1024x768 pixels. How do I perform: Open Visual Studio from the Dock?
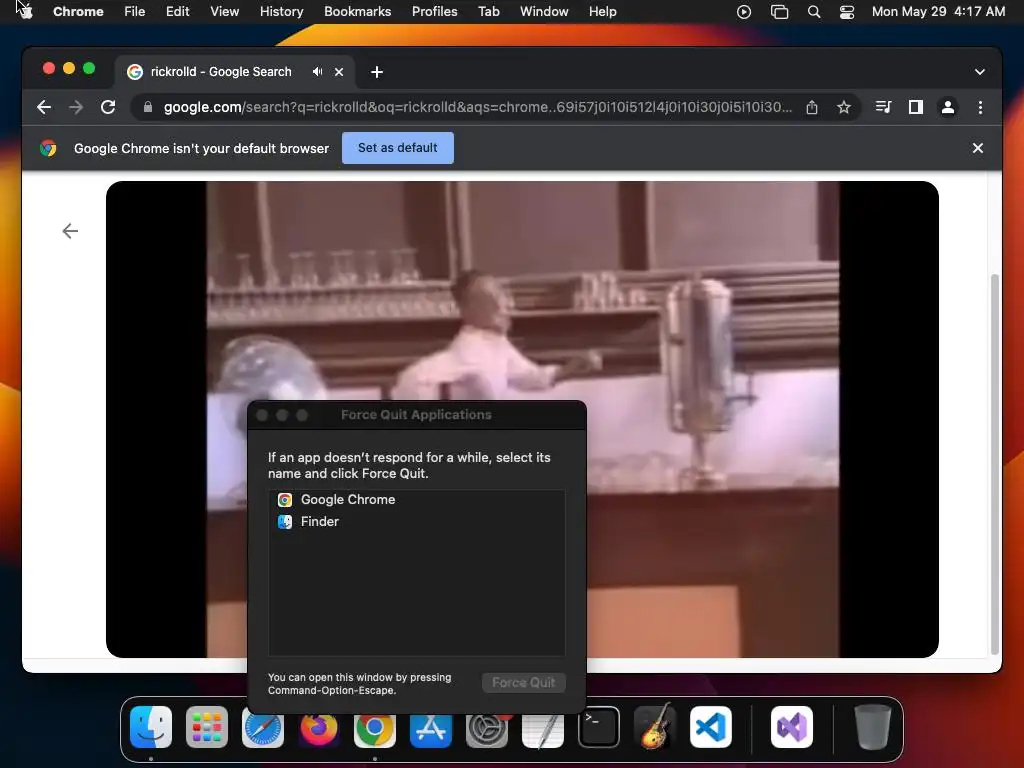click(x=792, y=727)
